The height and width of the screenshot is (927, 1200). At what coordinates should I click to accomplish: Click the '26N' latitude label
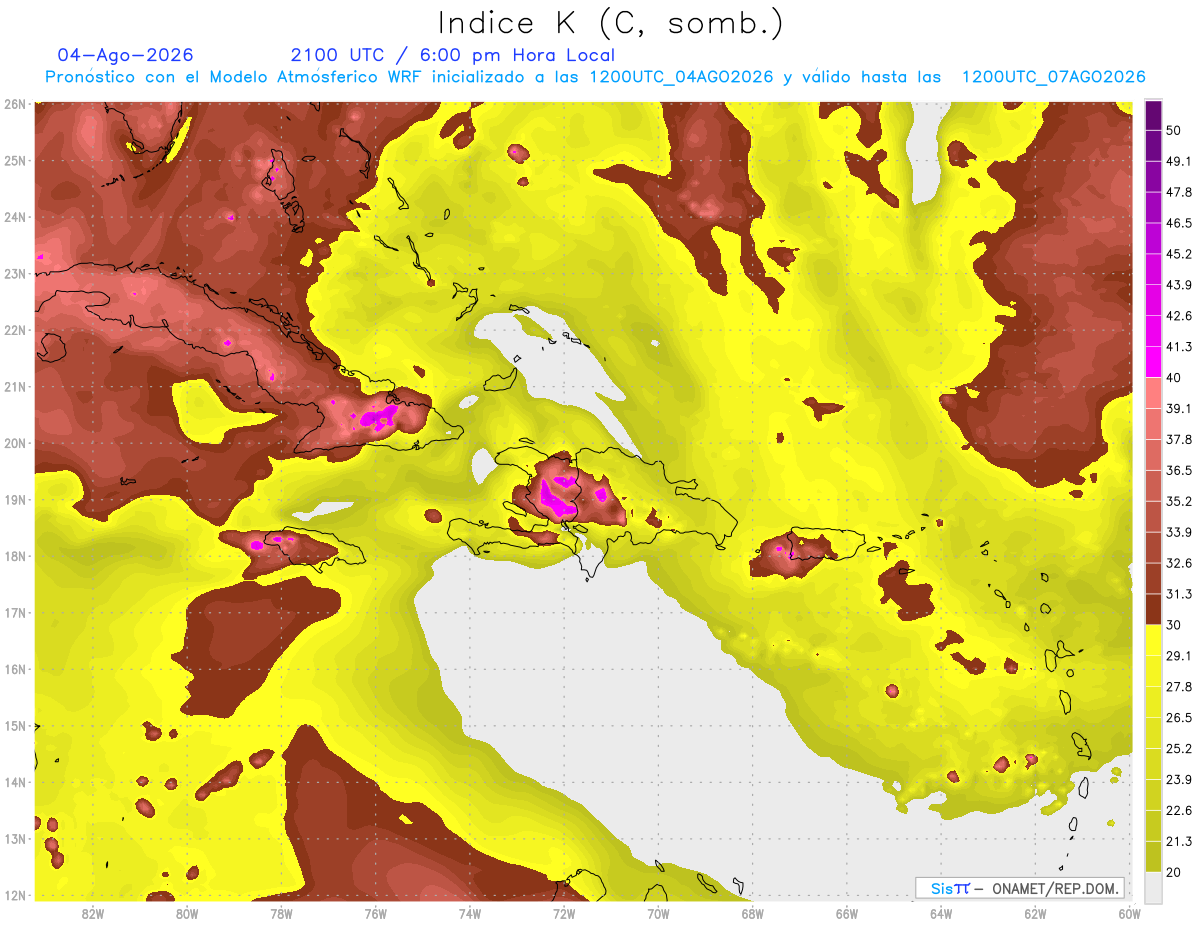(15, 104)
